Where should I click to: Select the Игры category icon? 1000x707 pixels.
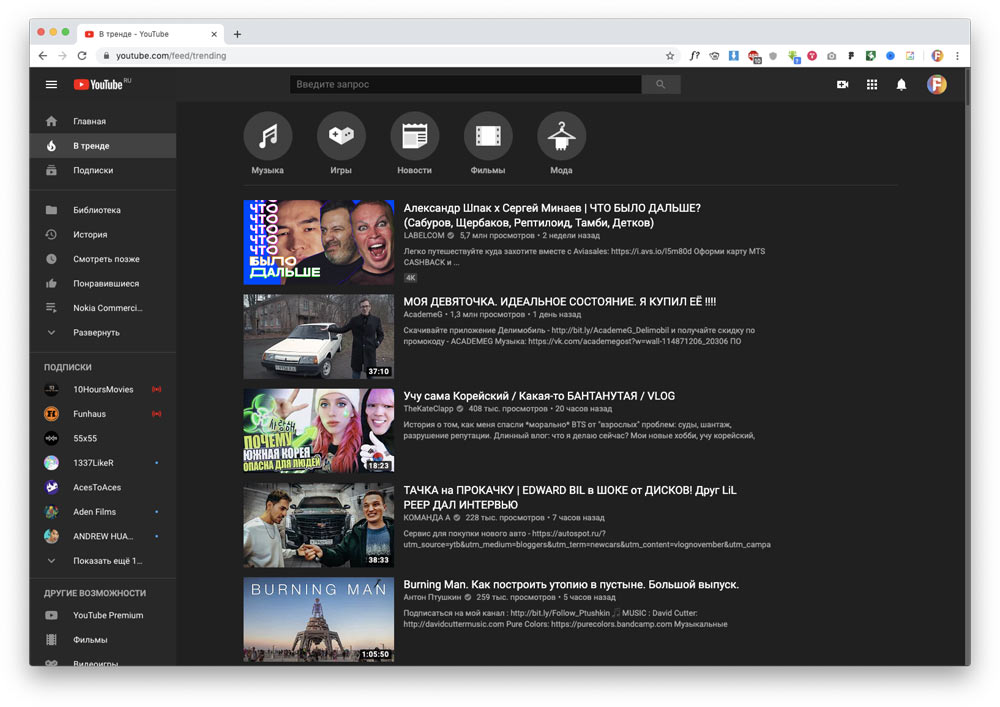click(341, 136)
